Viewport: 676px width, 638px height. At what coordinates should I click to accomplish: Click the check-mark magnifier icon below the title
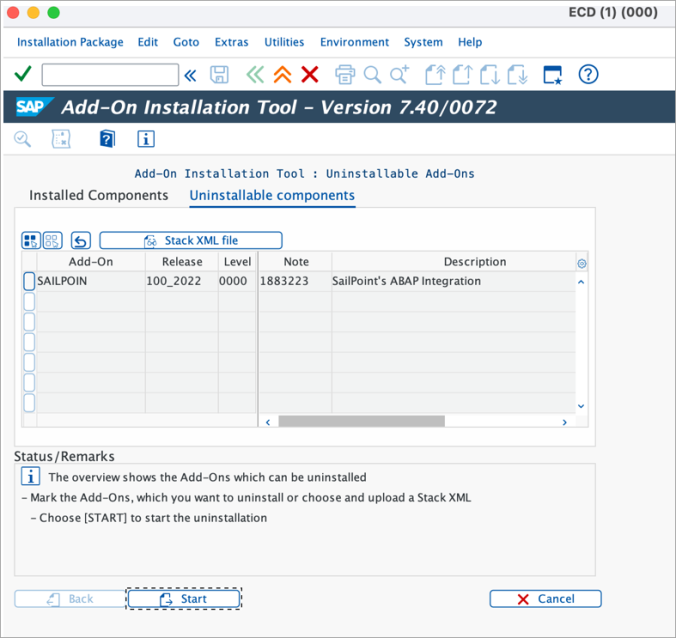click(22, 139)
